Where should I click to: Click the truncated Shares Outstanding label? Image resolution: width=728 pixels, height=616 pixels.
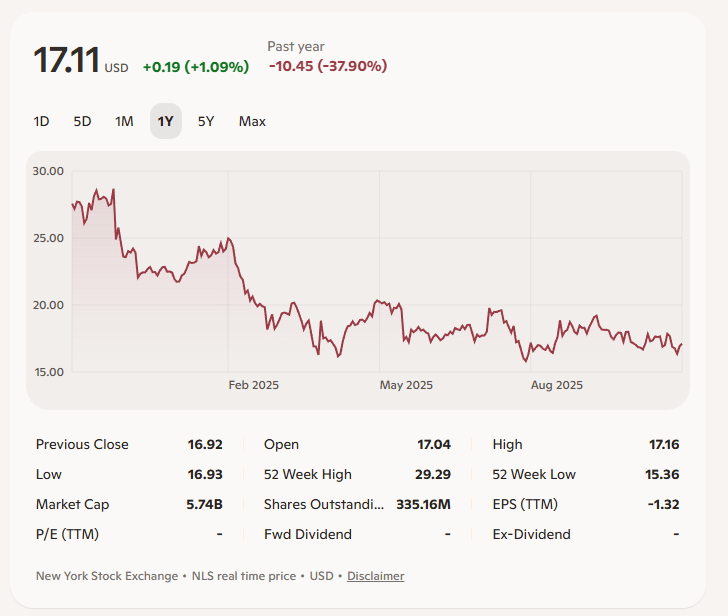[x=324, y=504]
